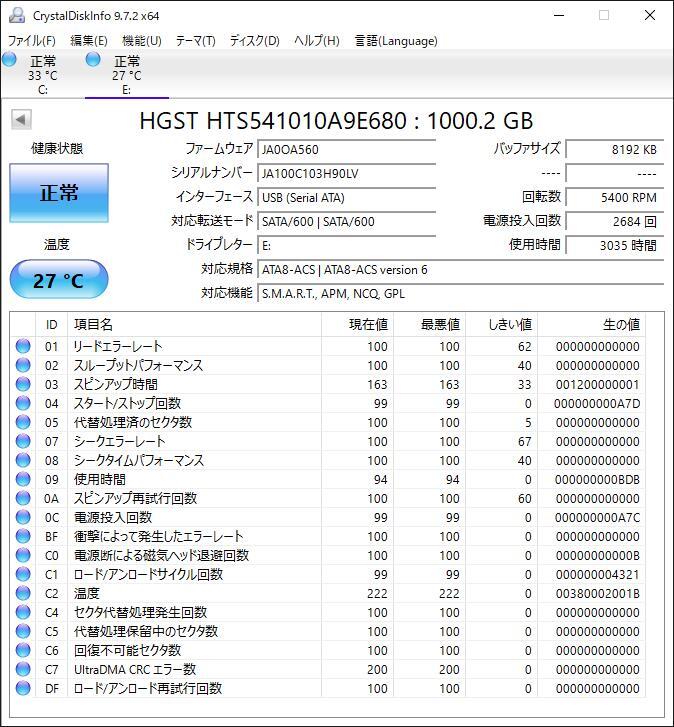Click the バッファサイズ value 8192 KB

(x=615, y=149)
